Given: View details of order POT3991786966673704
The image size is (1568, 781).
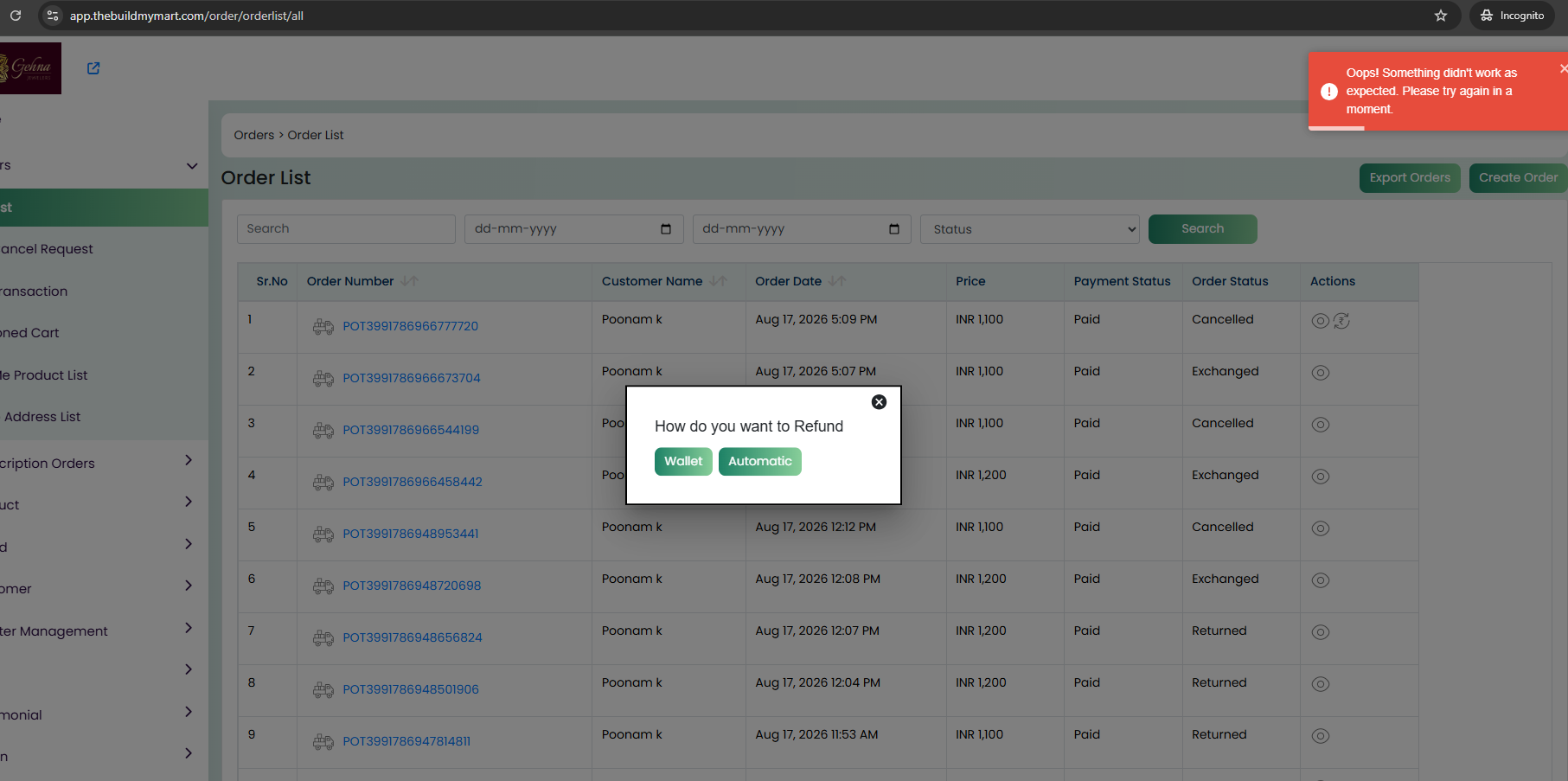Looking at the screenshot, I should coord(1320,373).
